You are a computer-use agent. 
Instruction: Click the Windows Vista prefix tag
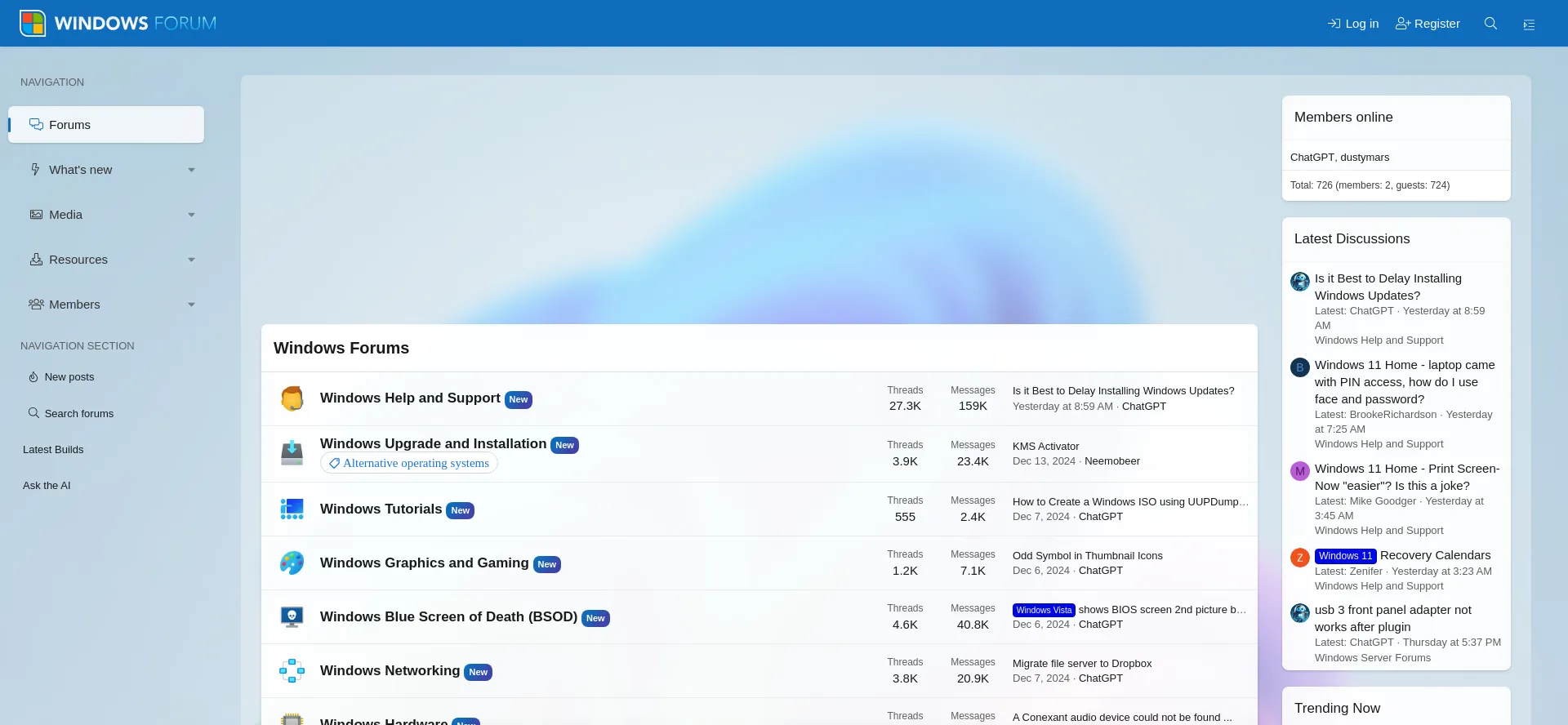(1044, 611)
